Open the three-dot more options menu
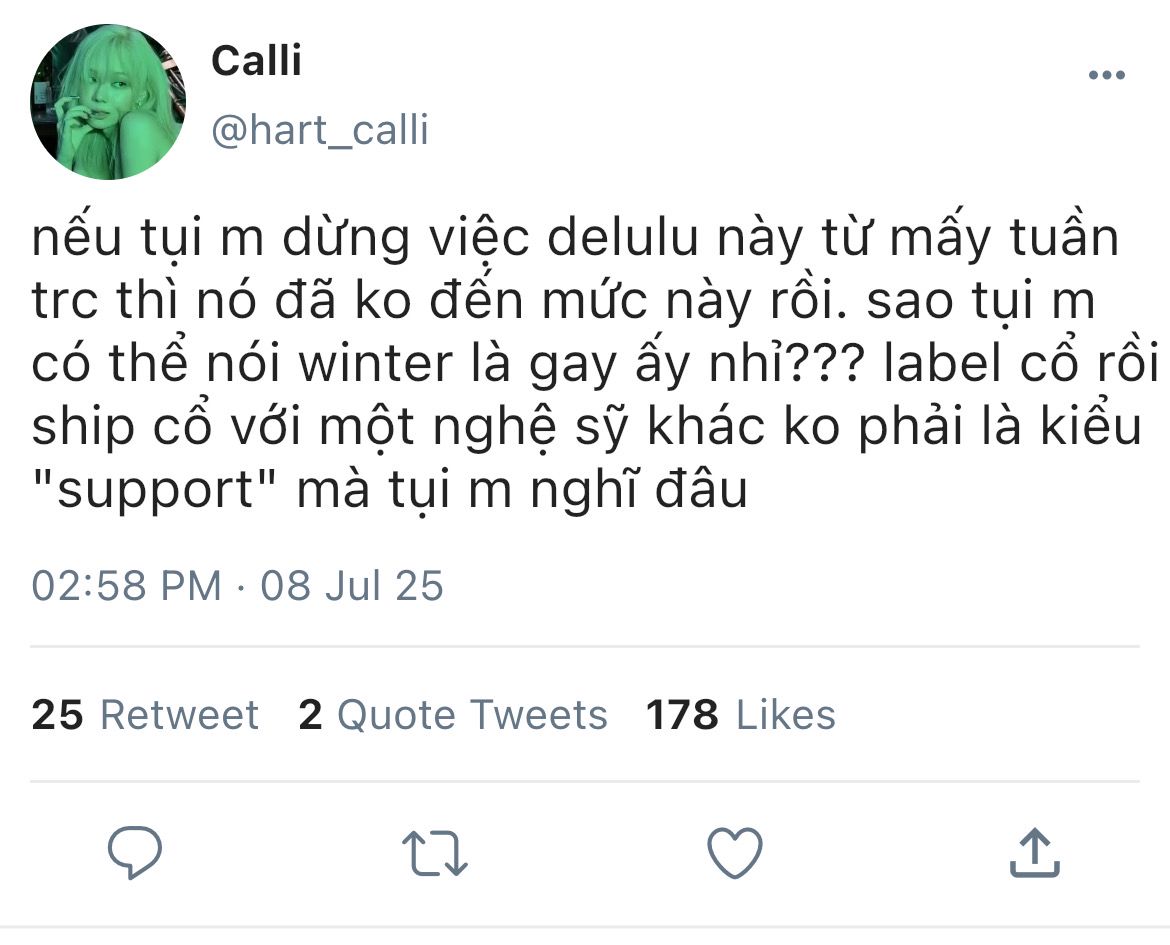1170x945 pixels. [1107, 76]
